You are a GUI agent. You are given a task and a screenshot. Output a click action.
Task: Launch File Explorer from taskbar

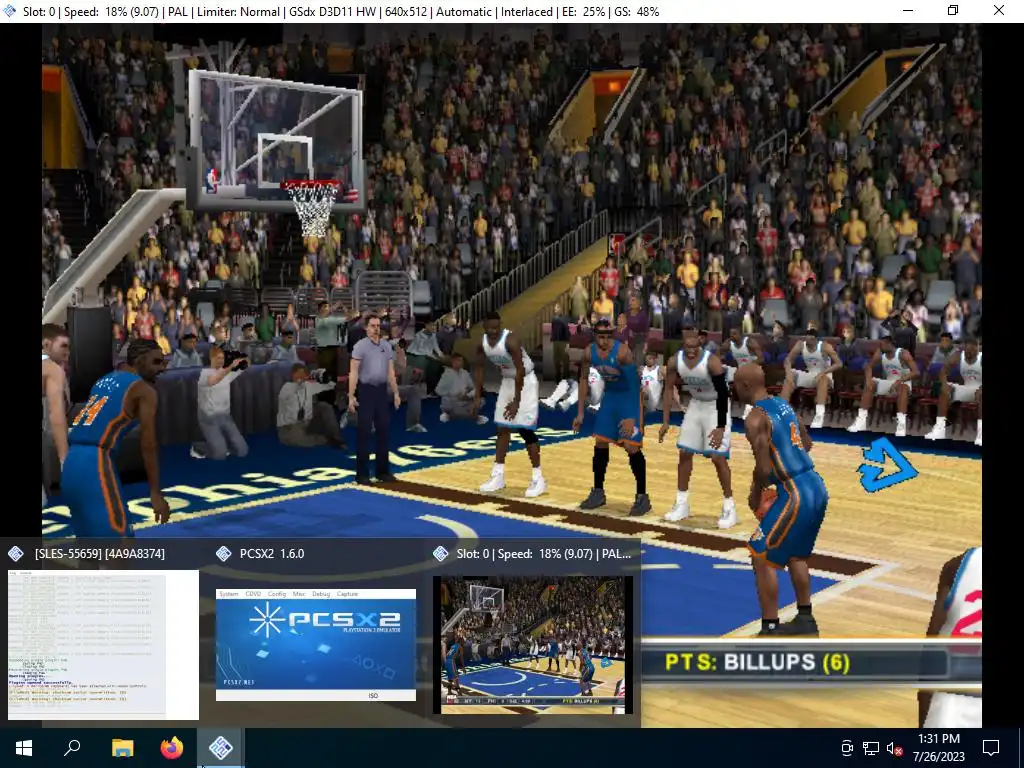pyautogui.click(x=122, y=748)
